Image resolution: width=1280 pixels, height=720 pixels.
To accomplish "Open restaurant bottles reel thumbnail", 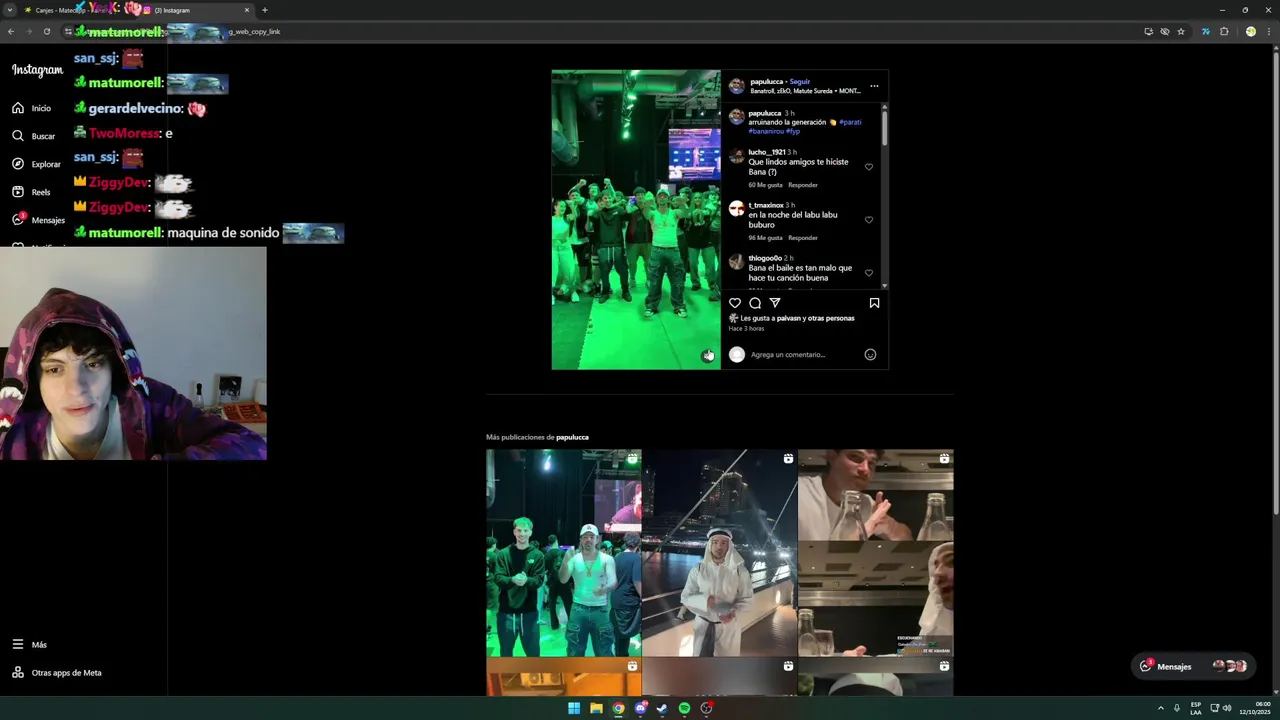I will pyautogui.click(x=876, y=553).
